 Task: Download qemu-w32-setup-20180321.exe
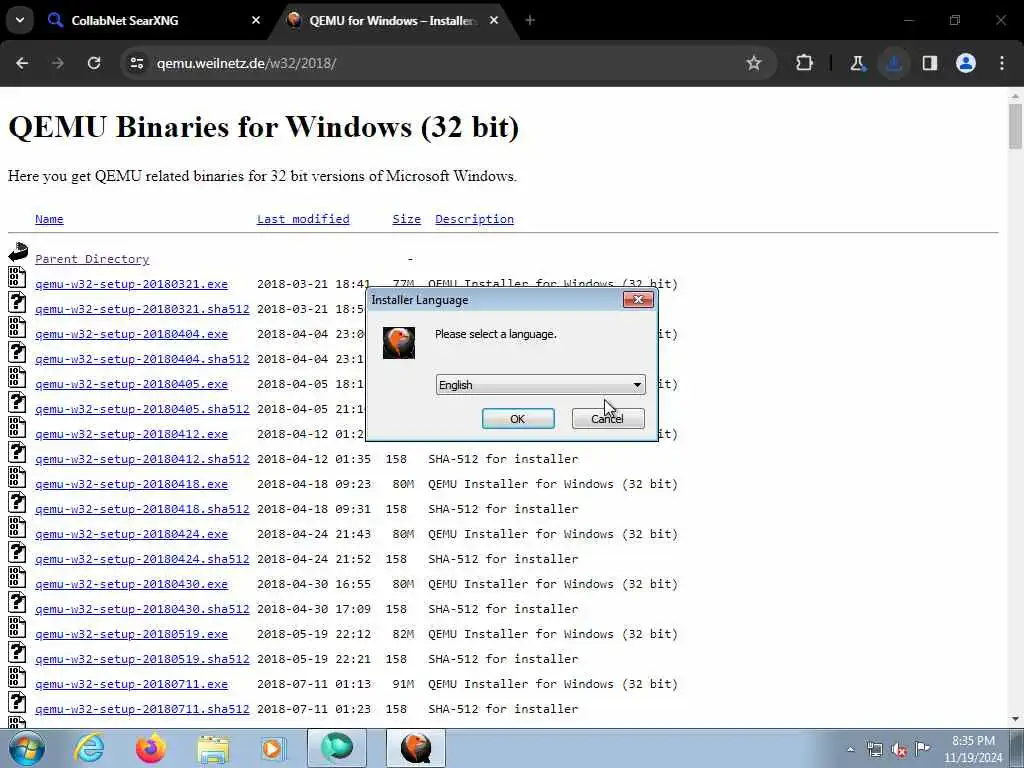[x=131, y=284]
